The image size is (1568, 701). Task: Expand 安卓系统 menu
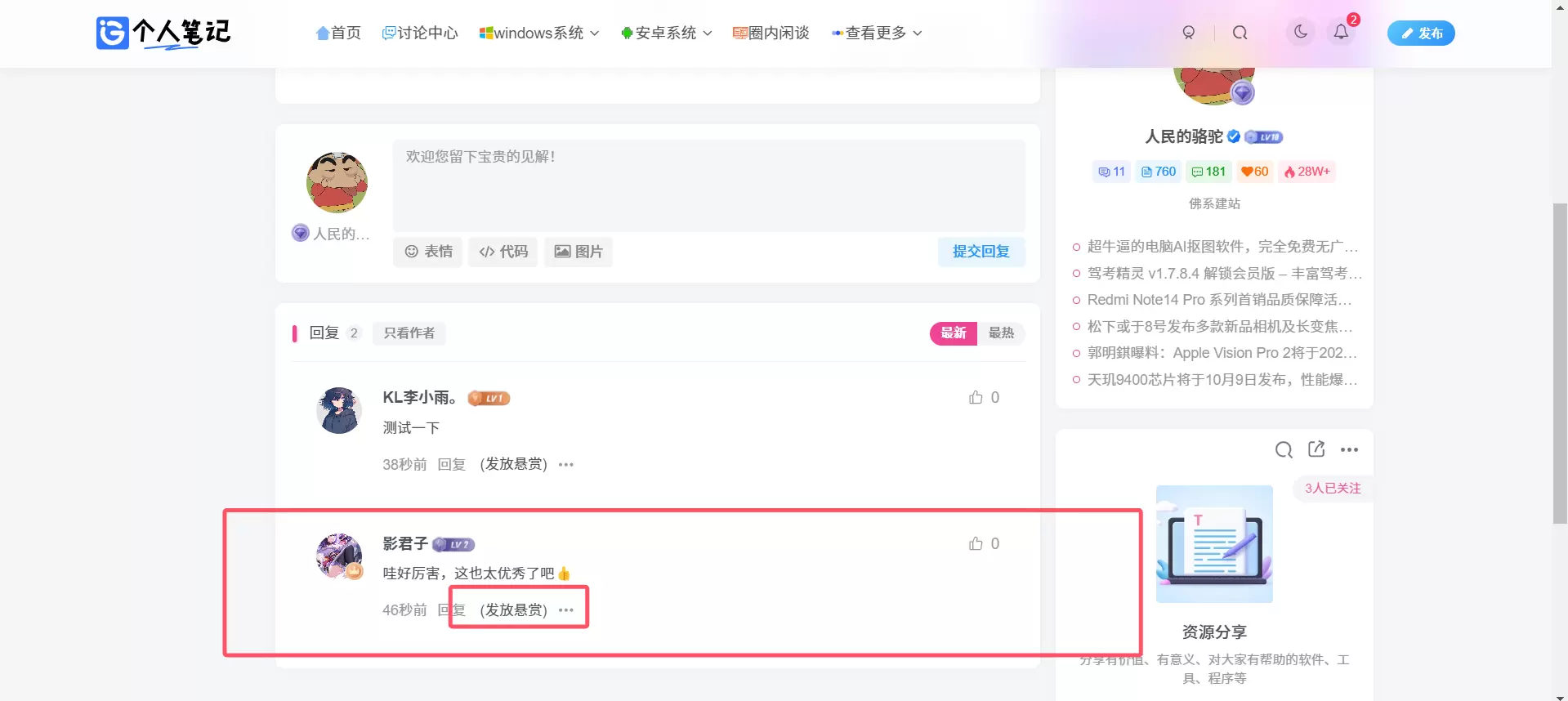666,33
